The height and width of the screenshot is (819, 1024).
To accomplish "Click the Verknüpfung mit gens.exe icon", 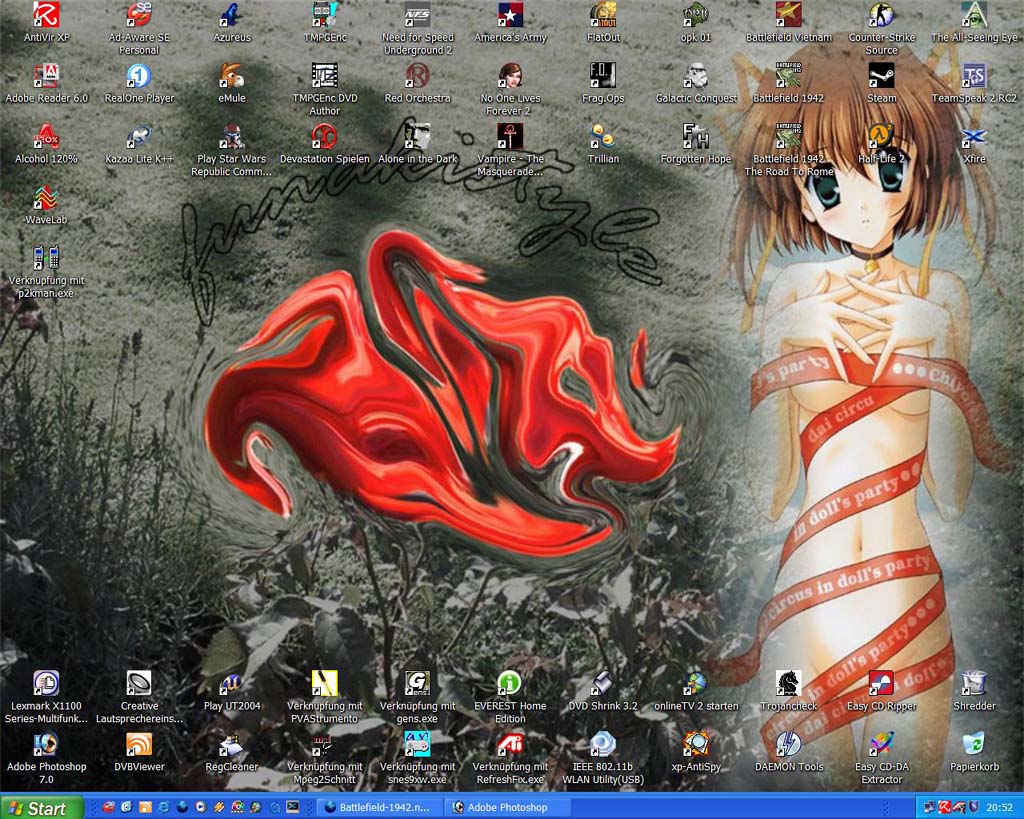I will [x=417, y=683].
